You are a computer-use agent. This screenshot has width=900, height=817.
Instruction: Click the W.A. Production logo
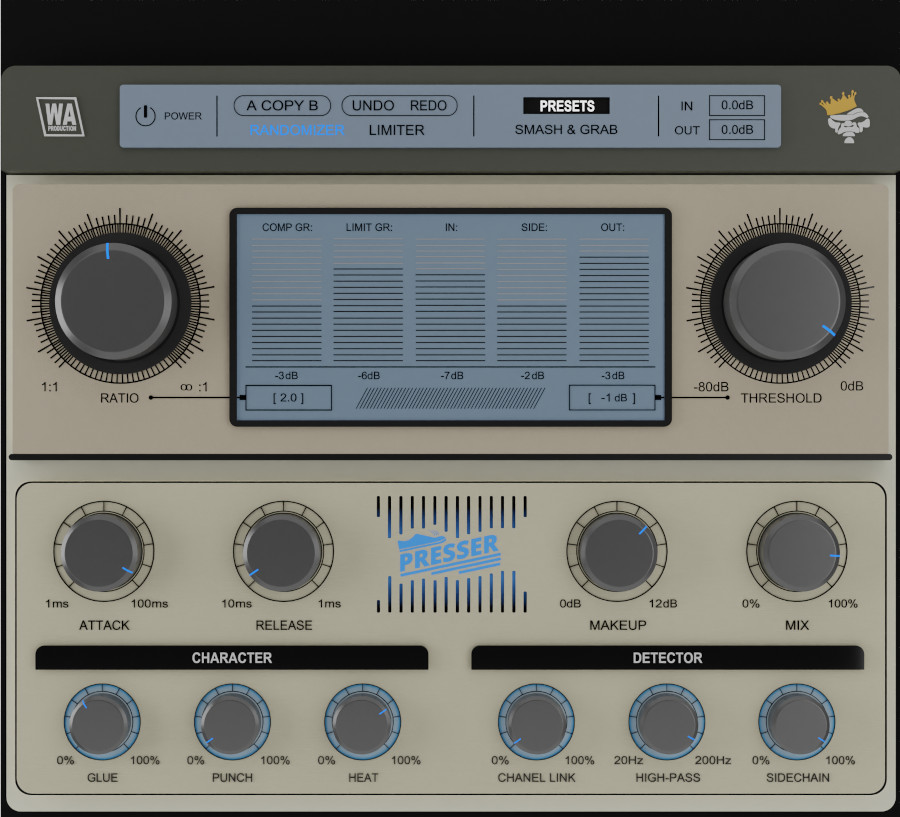60,117
